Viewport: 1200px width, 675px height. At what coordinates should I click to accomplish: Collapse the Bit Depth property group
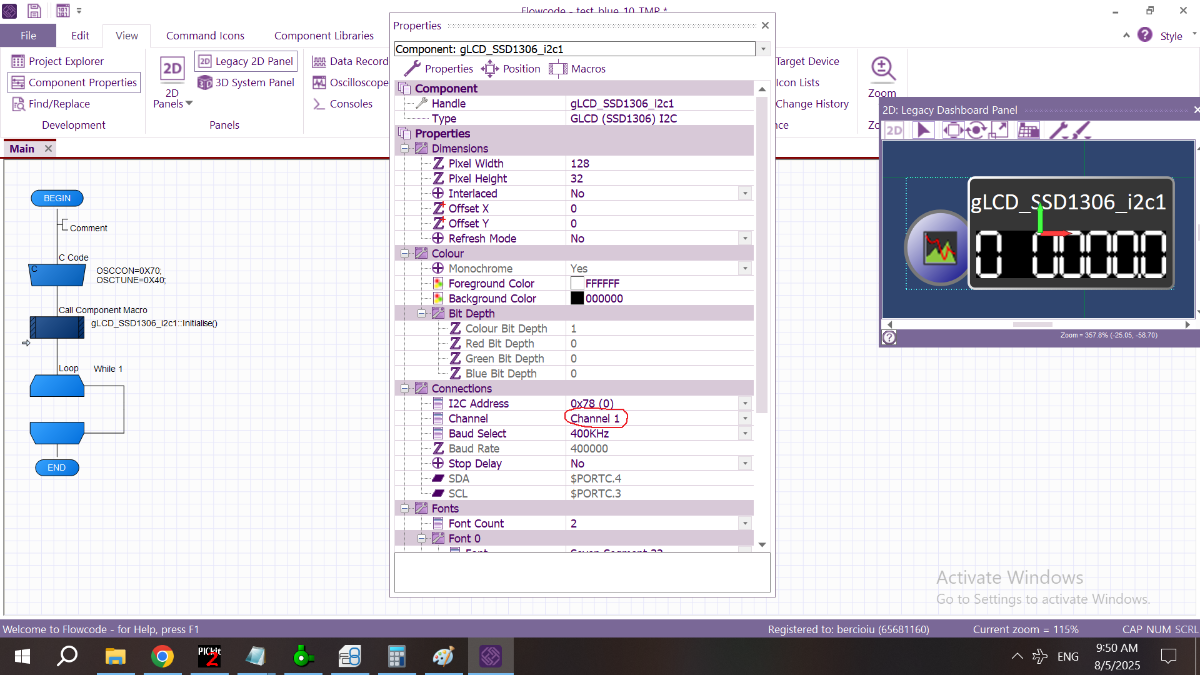(x=423, y=313)
